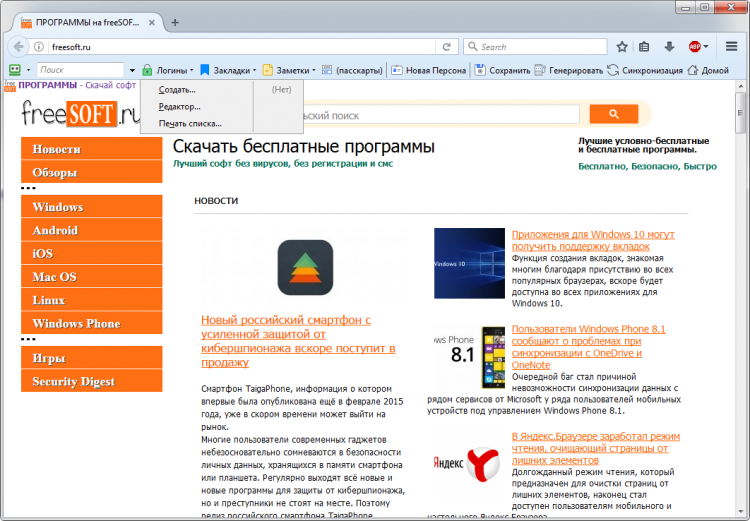
Task: Open (пасскарты) identity item
Action: click(x=353, y=70)
